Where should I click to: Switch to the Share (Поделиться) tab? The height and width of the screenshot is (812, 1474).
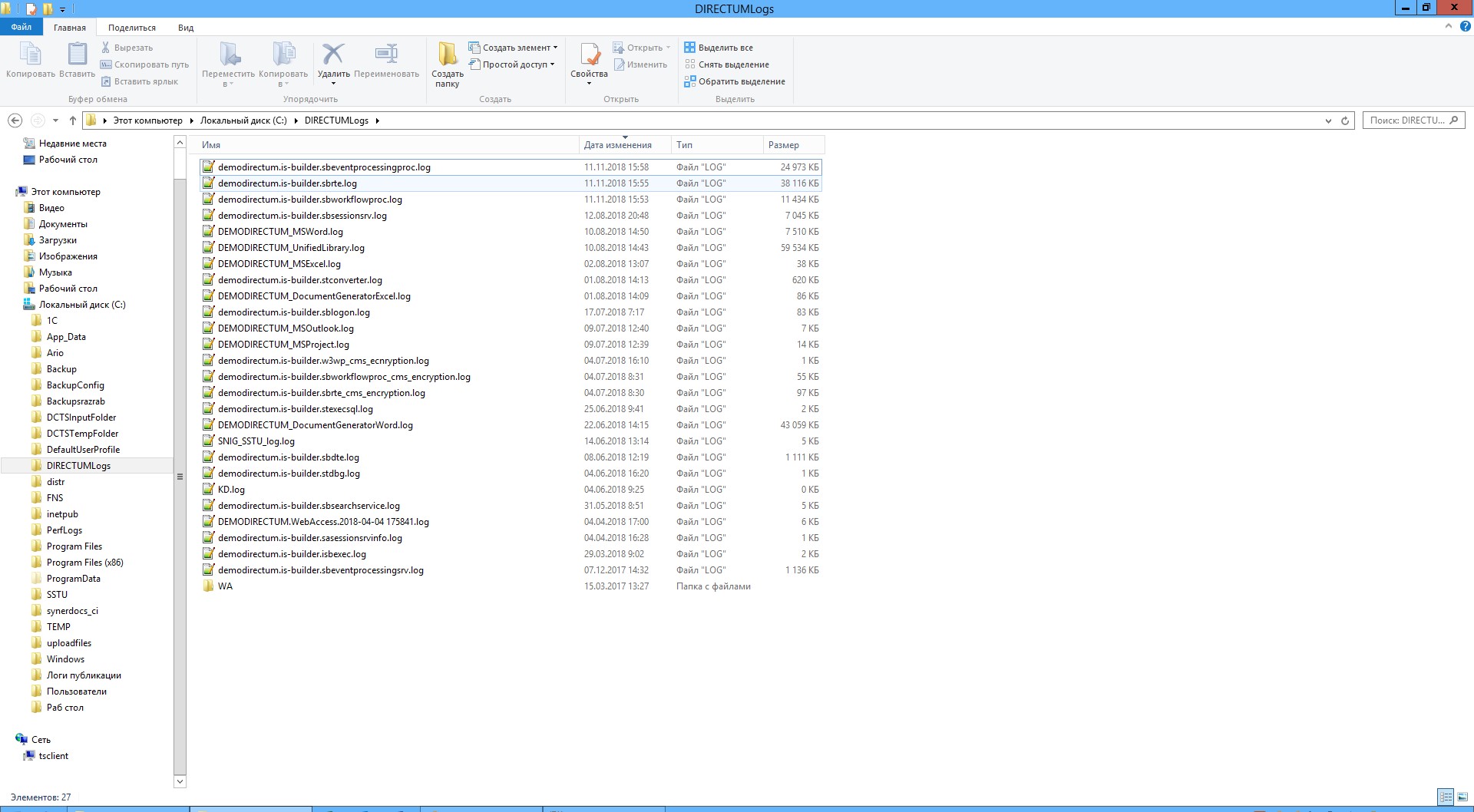pyautogui.click(x=132, y=27)
